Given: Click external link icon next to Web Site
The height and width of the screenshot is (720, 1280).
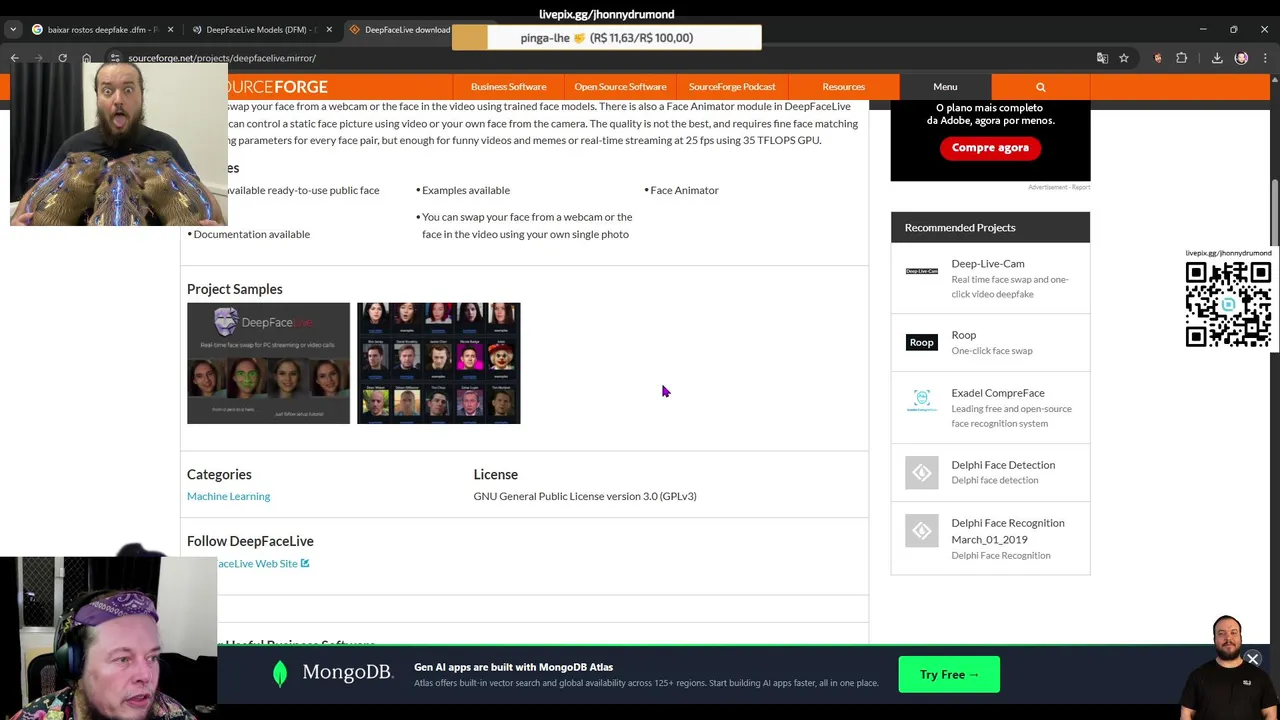Looking at the screenshot, I should (x=305, y=564).
